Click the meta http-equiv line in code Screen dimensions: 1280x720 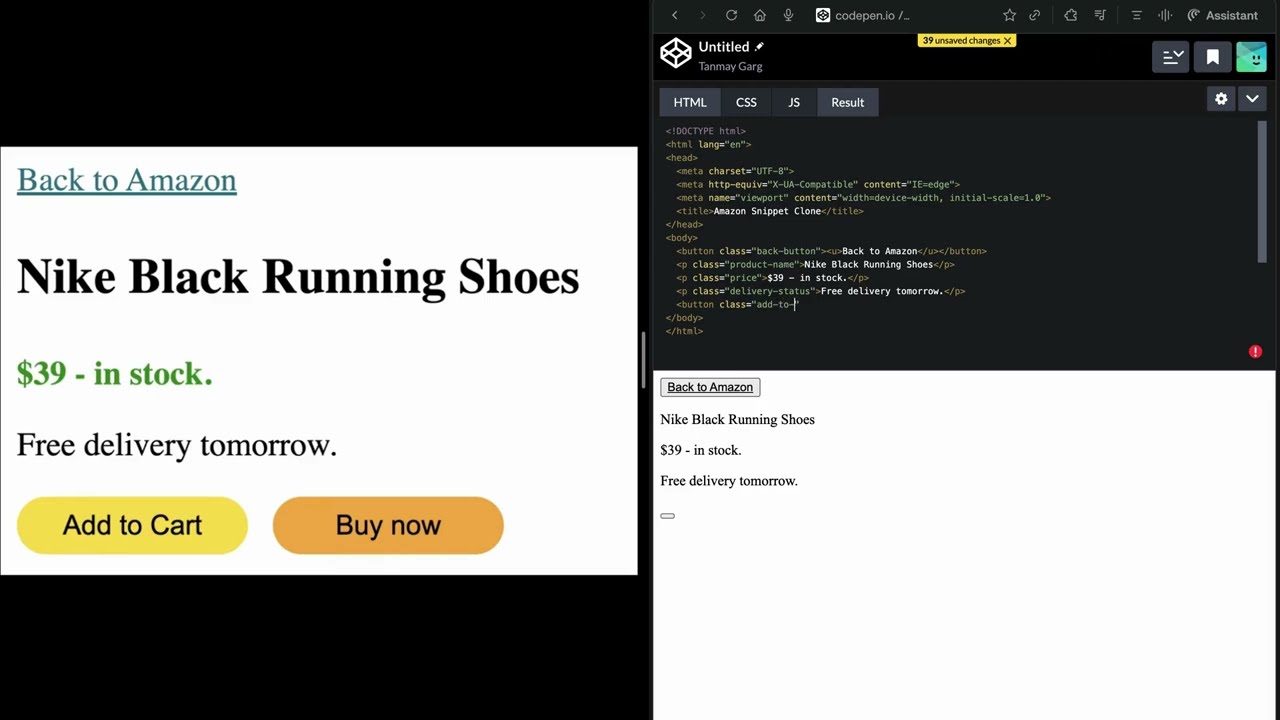(818, 184)
